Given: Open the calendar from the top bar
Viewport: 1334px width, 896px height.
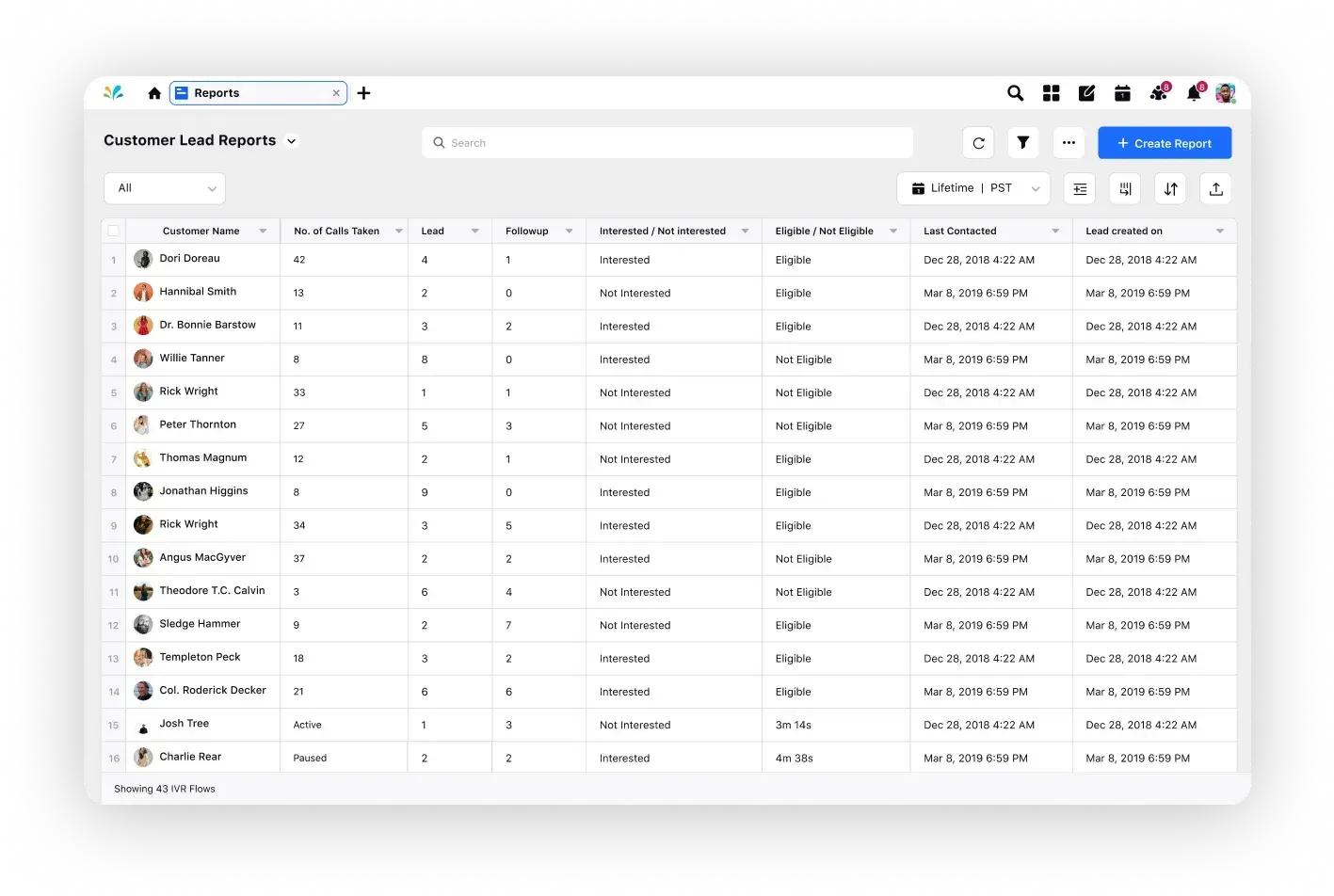Looking at the screenshot, I should (1122, 93).
